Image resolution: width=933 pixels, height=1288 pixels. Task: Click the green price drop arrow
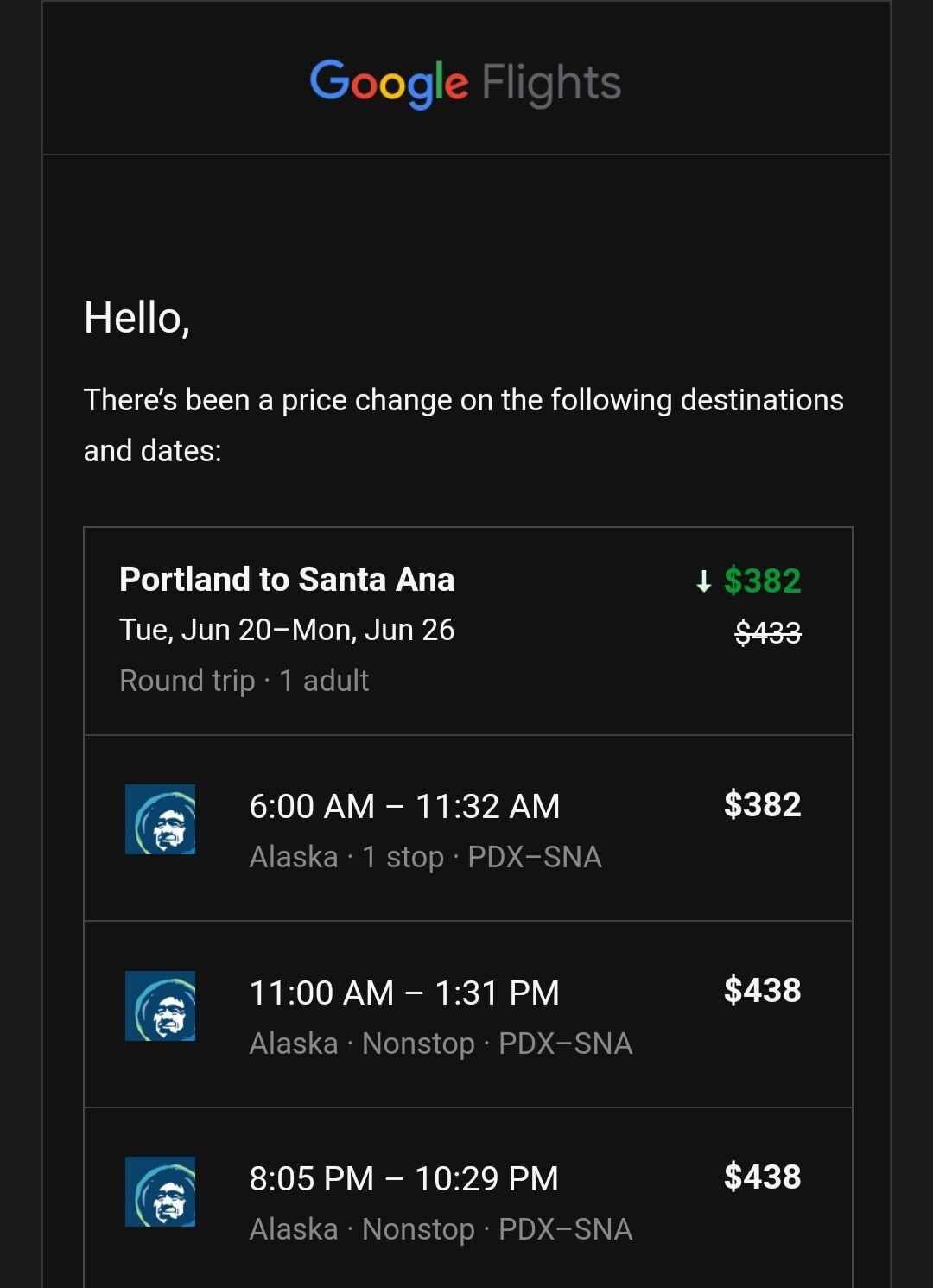click(703, 581)
